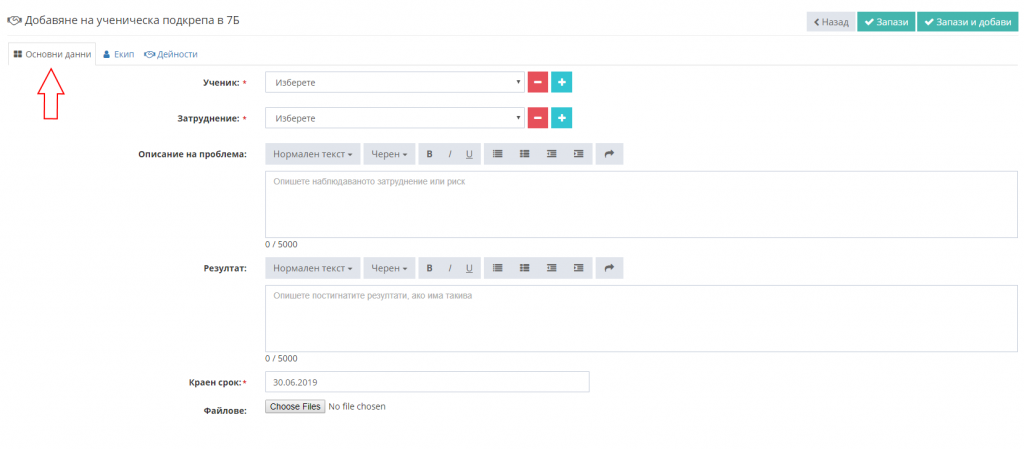Switch to the Дейности tab
Viewport: 1024px width, 449px height.
coord(171,54)
